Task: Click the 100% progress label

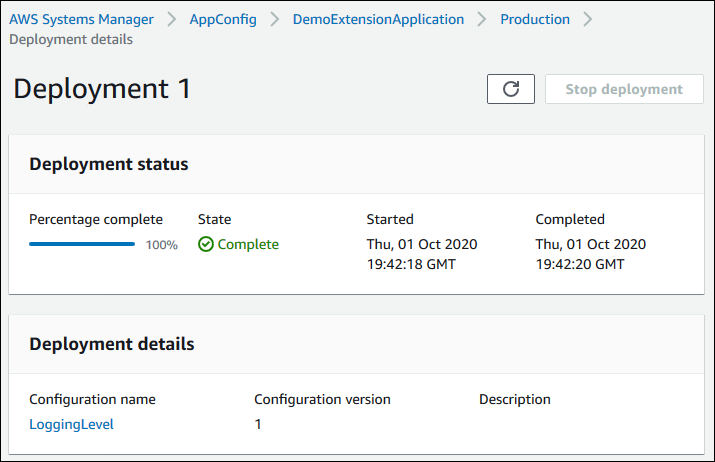Action: pyautogui.click(x=162, y=245)
